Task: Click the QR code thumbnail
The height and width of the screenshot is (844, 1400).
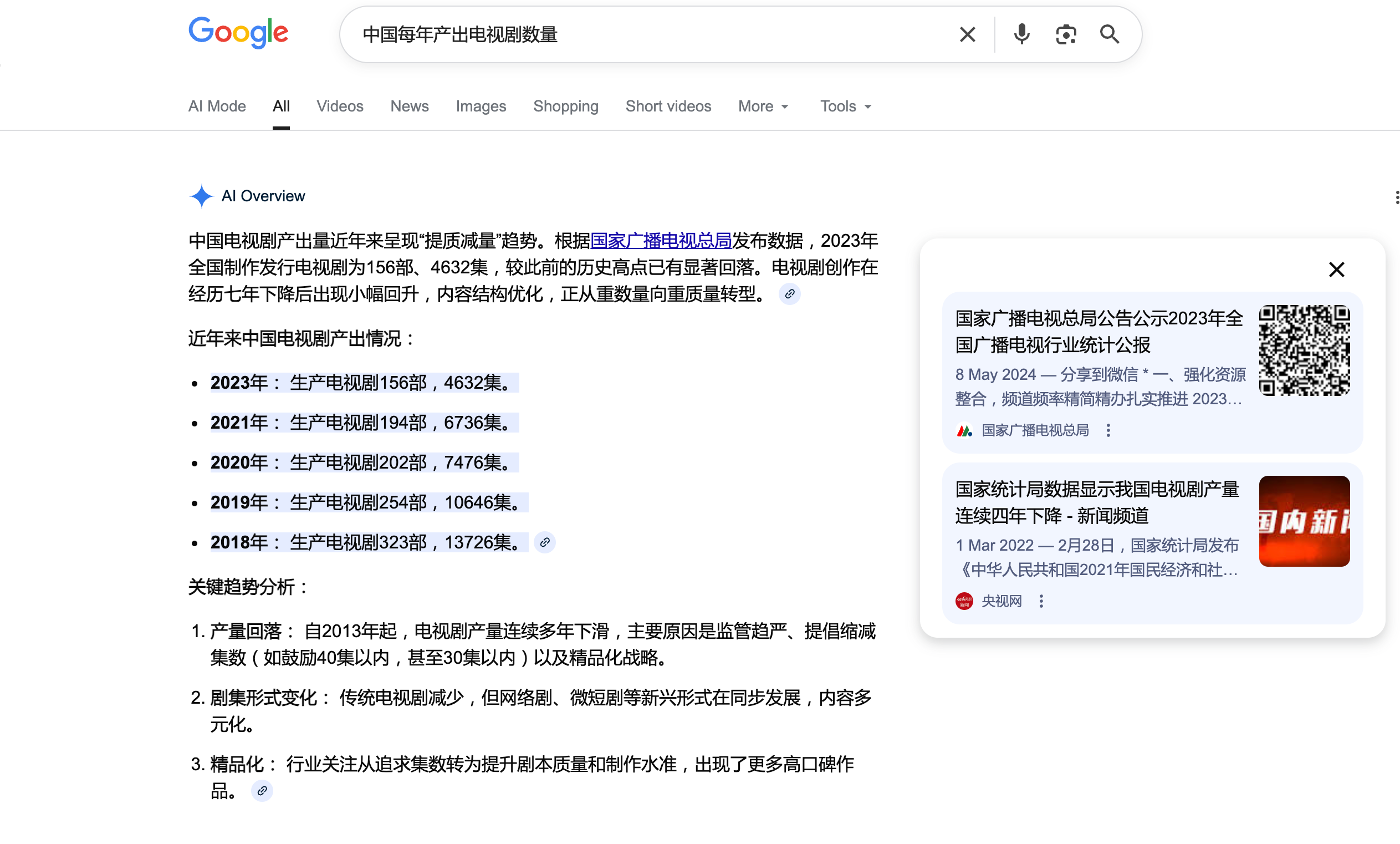Action: (1304, 350)
